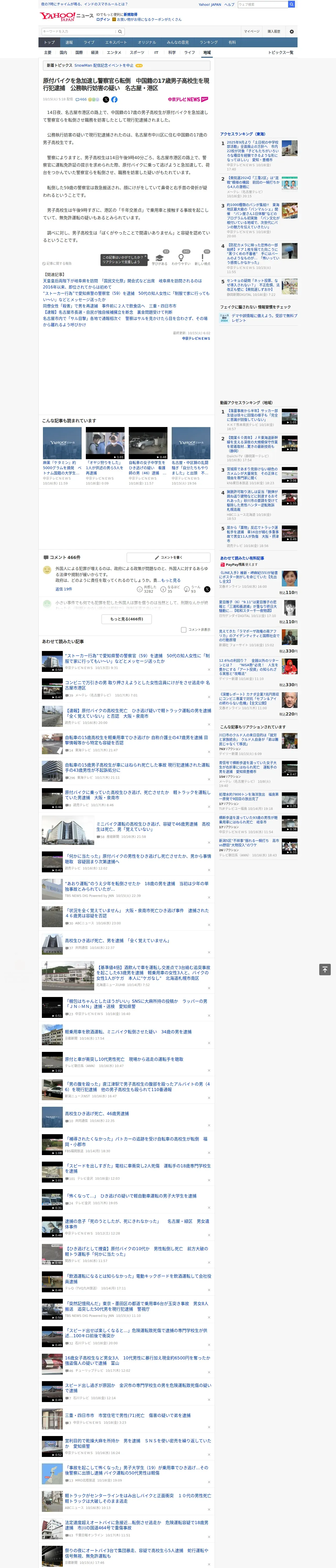Open the settings gear icon
Viewport: 336px width, 1568px height.
[x=292, y=31]
